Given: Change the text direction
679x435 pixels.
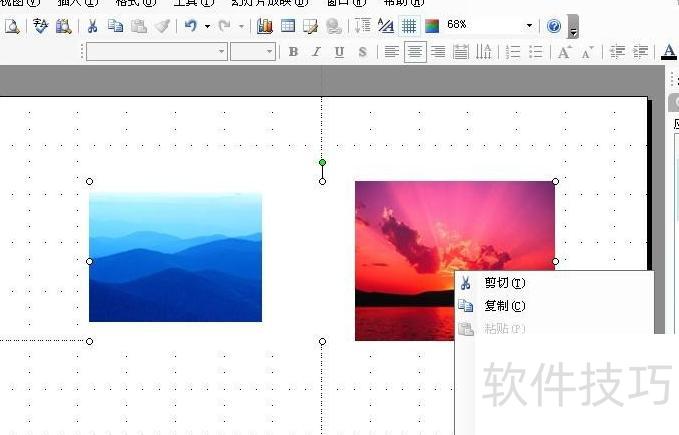Looking at the screenshot, I should click(483, 52).
